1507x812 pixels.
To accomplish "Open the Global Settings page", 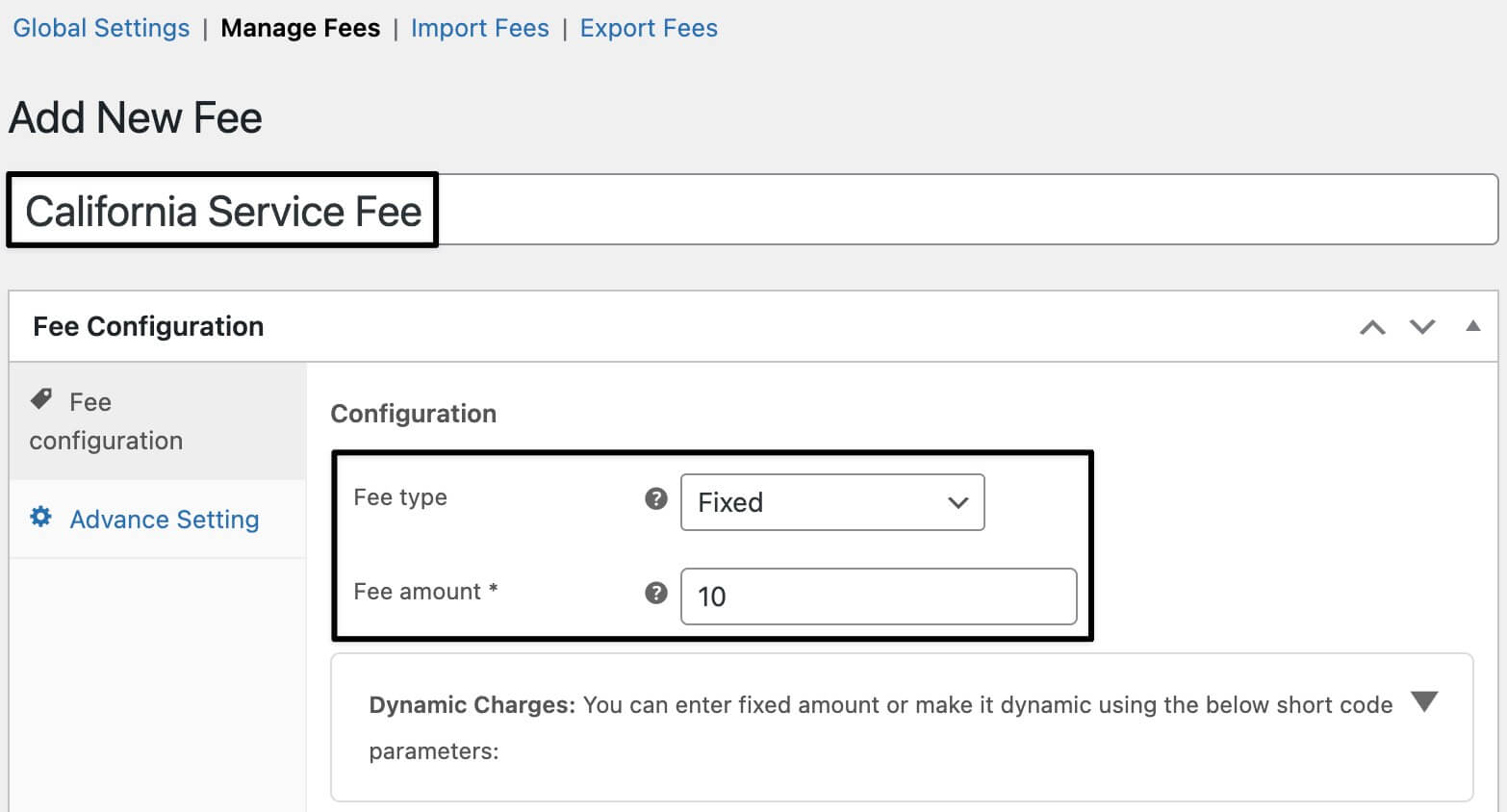I will [x=100, y=28].
